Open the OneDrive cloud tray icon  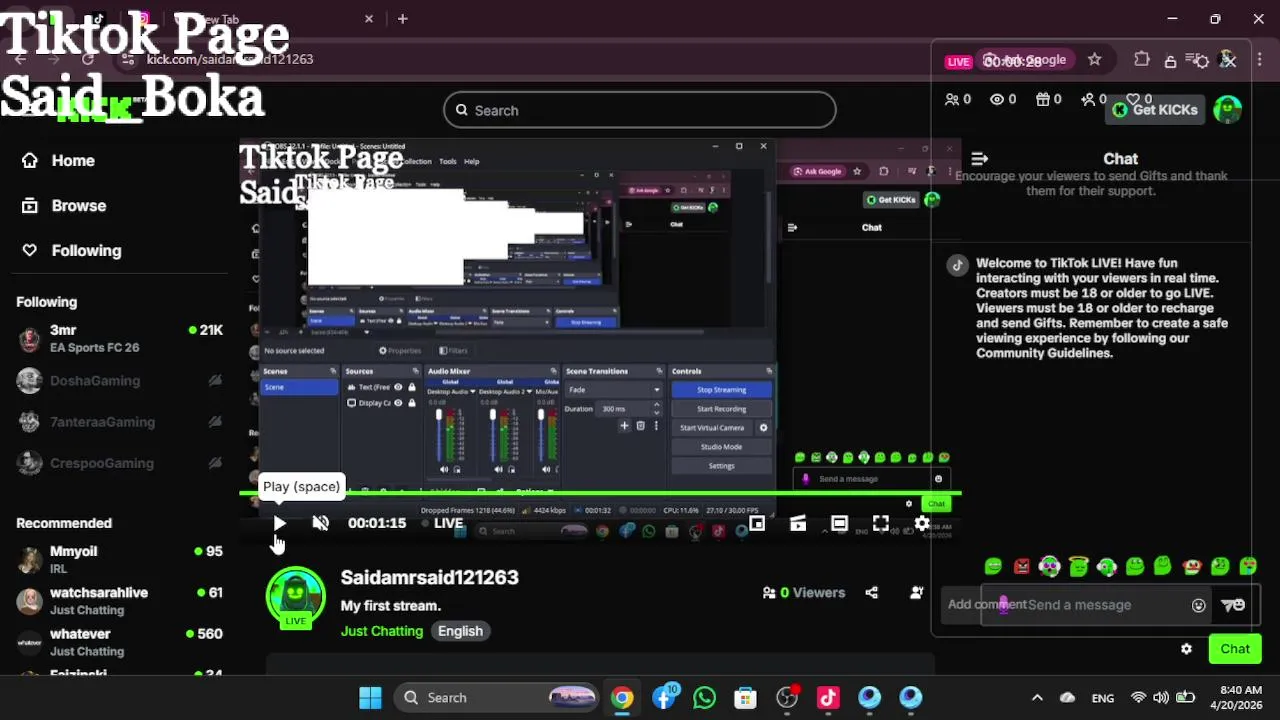[x=1068, y=698]
